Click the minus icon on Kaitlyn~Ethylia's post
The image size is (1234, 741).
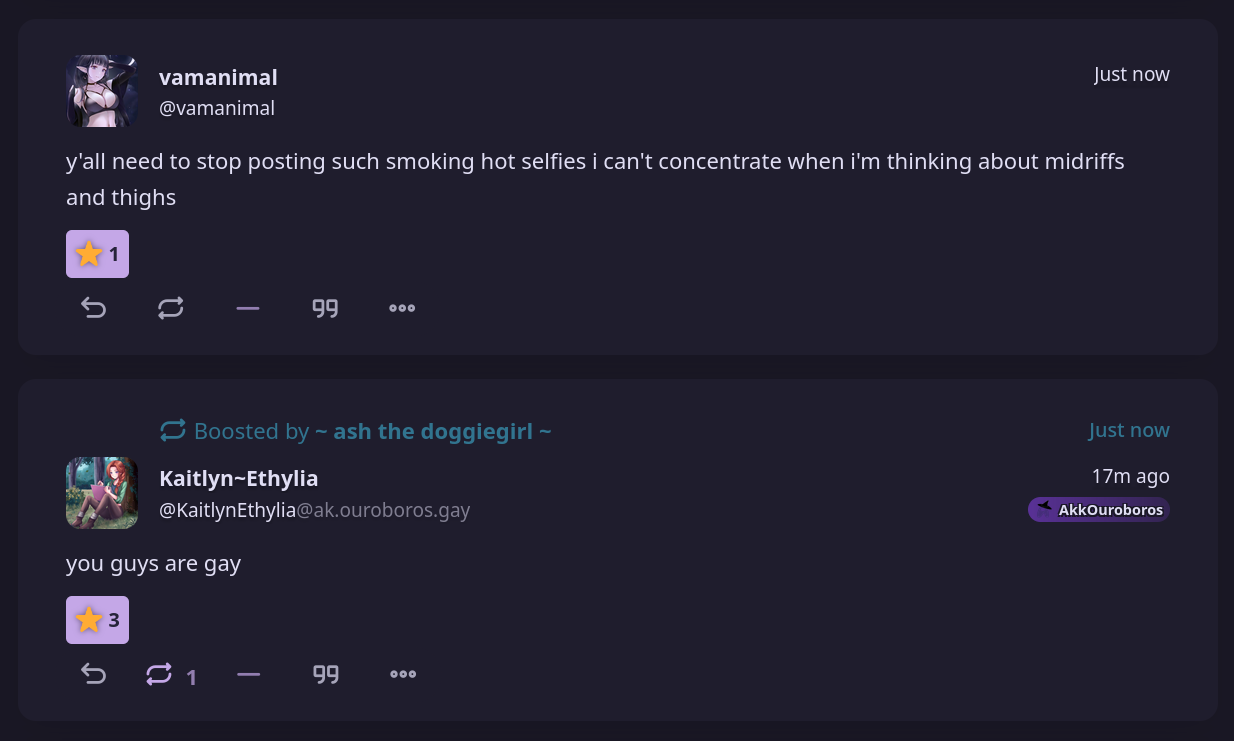pos(249,674)
